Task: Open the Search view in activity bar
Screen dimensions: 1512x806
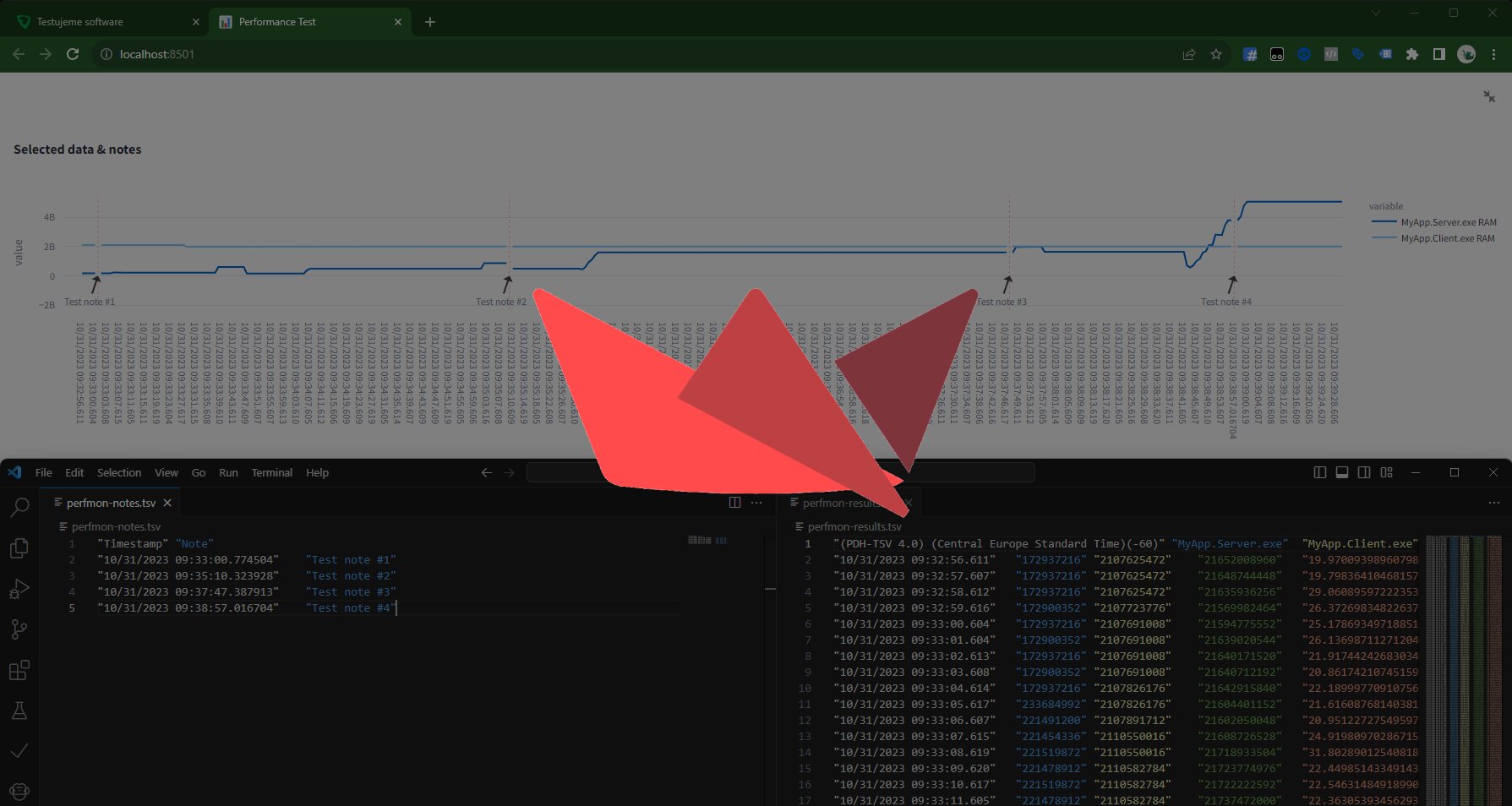Action: tap(19, 507)
